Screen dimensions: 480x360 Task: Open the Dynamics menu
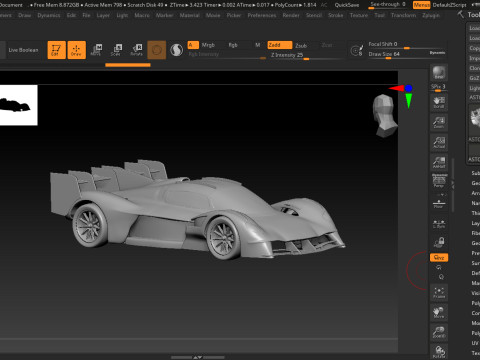tap(49, 15)
